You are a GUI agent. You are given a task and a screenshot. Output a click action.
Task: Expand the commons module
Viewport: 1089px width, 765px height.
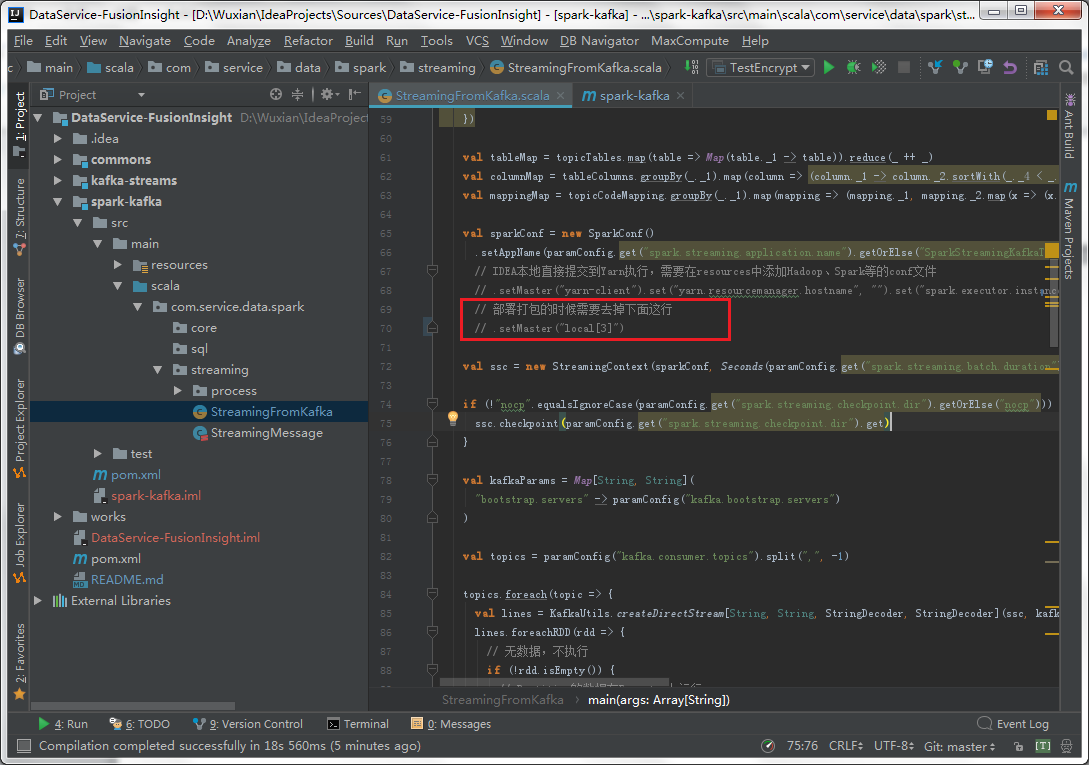[58, 159]
